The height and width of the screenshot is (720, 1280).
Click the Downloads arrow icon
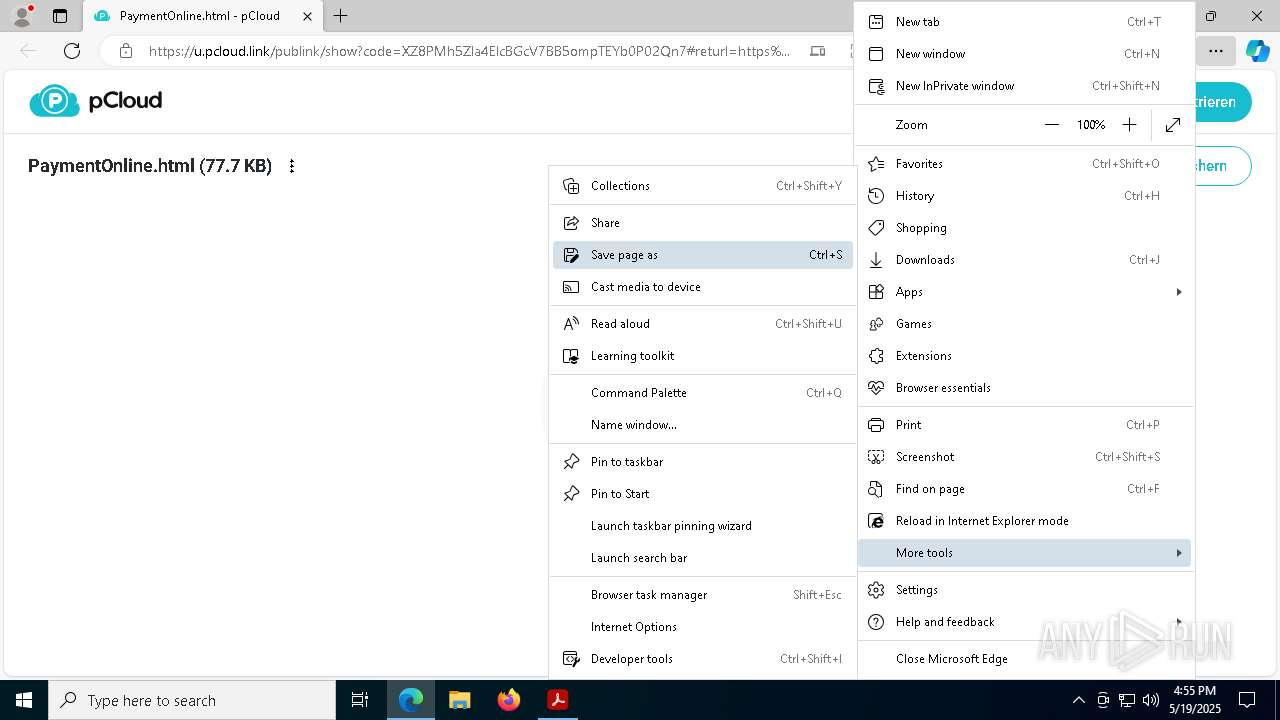(x=876, y=260)
